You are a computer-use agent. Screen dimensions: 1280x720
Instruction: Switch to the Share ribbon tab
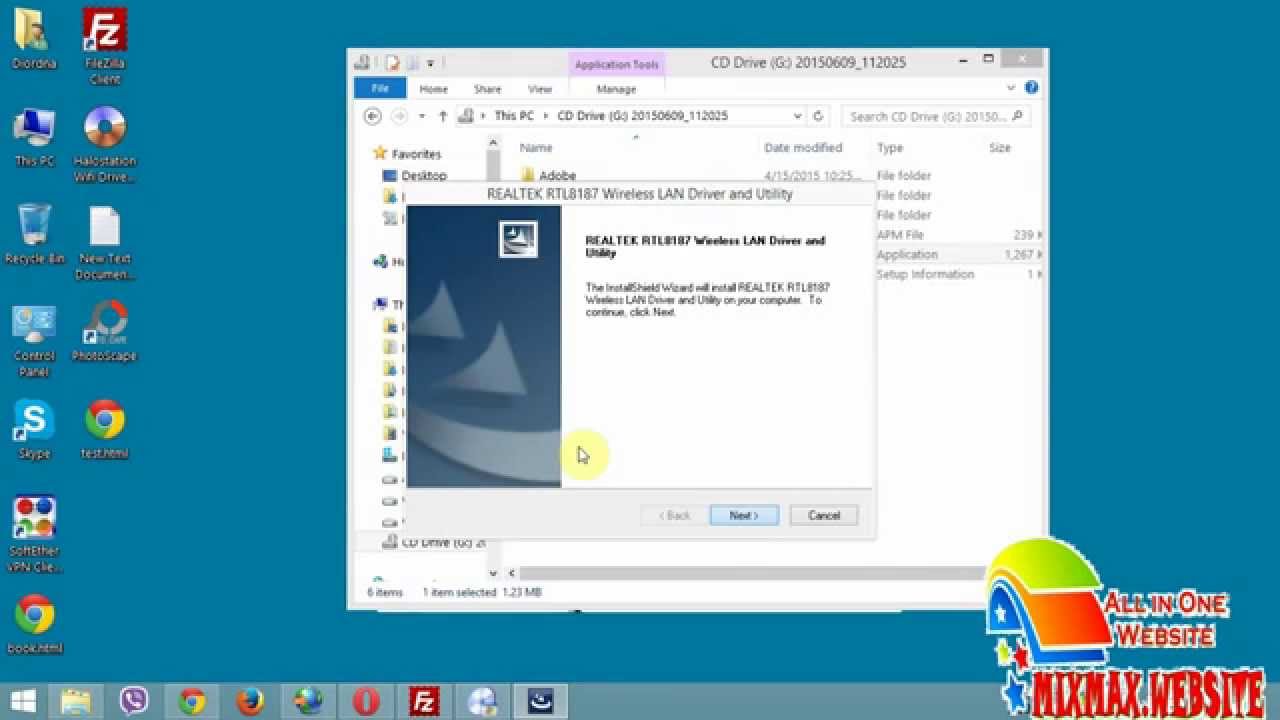pos(488,89)
